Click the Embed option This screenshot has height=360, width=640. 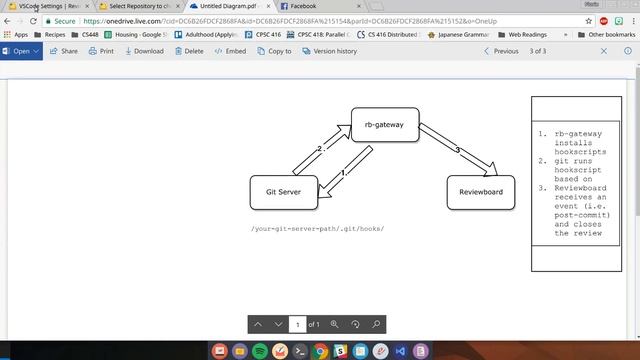tap(231, 51)
